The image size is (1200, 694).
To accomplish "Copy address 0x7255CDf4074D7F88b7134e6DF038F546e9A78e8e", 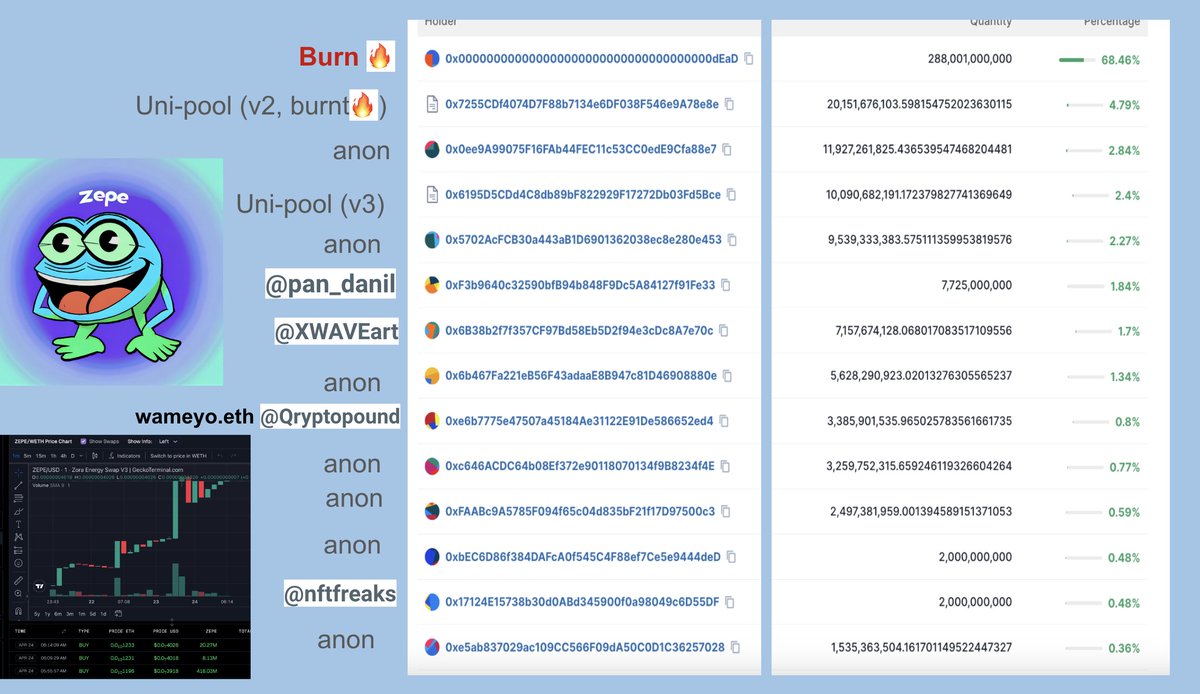I will (x=729, y=104).
